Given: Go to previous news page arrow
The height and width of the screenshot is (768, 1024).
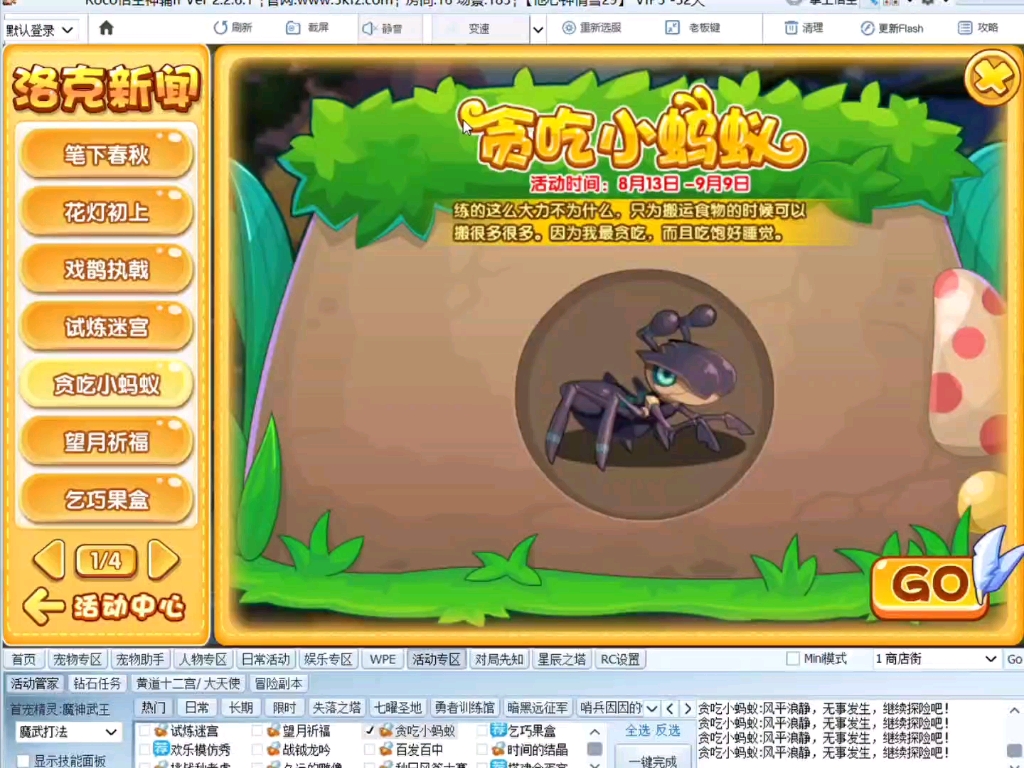Looking at the screenshot, I should click(50, 560).
